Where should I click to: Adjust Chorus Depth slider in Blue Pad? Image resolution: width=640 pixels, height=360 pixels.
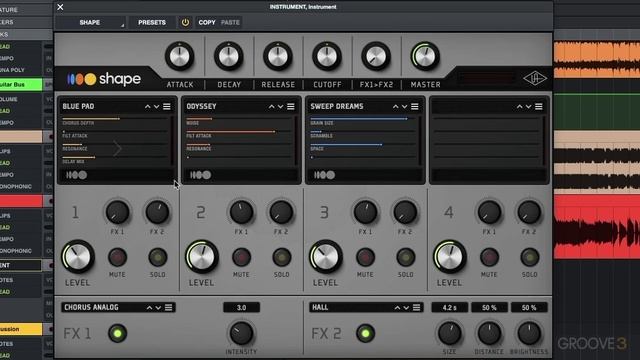tap(115, 119)
